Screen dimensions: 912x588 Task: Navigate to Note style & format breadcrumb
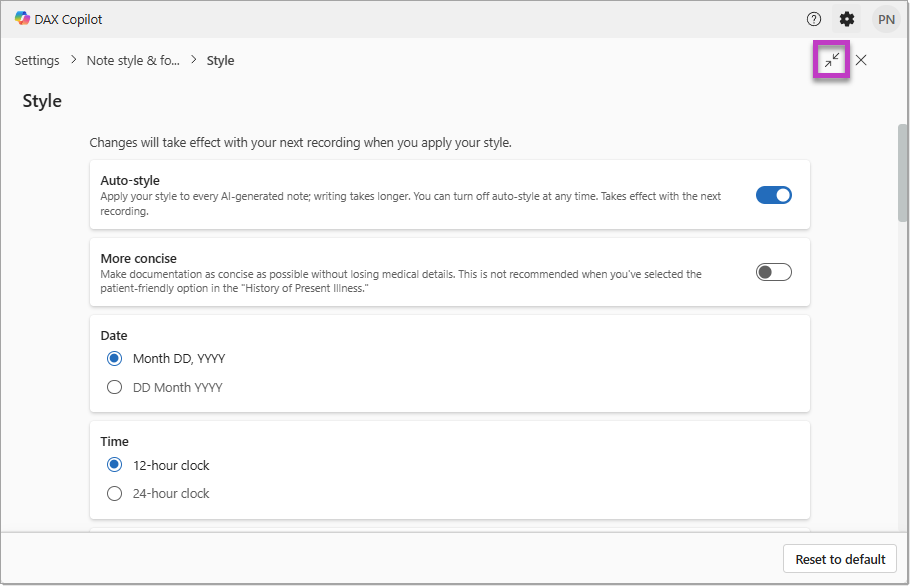click(x=133, y=60)
